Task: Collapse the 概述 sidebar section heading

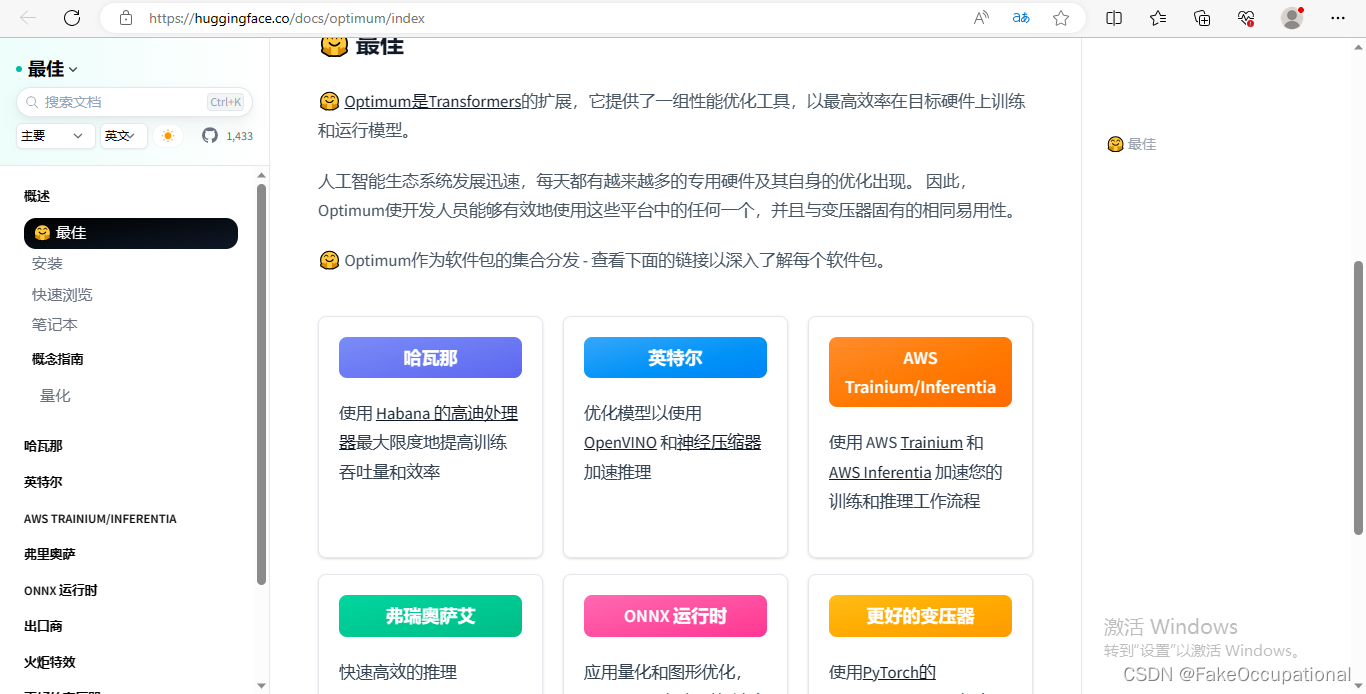Action: [x=37, y=196]
